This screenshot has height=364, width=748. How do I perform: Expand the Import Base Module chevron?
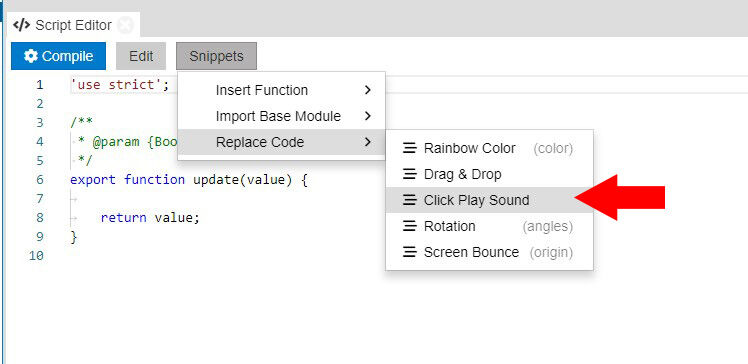[x=367, y=116]
